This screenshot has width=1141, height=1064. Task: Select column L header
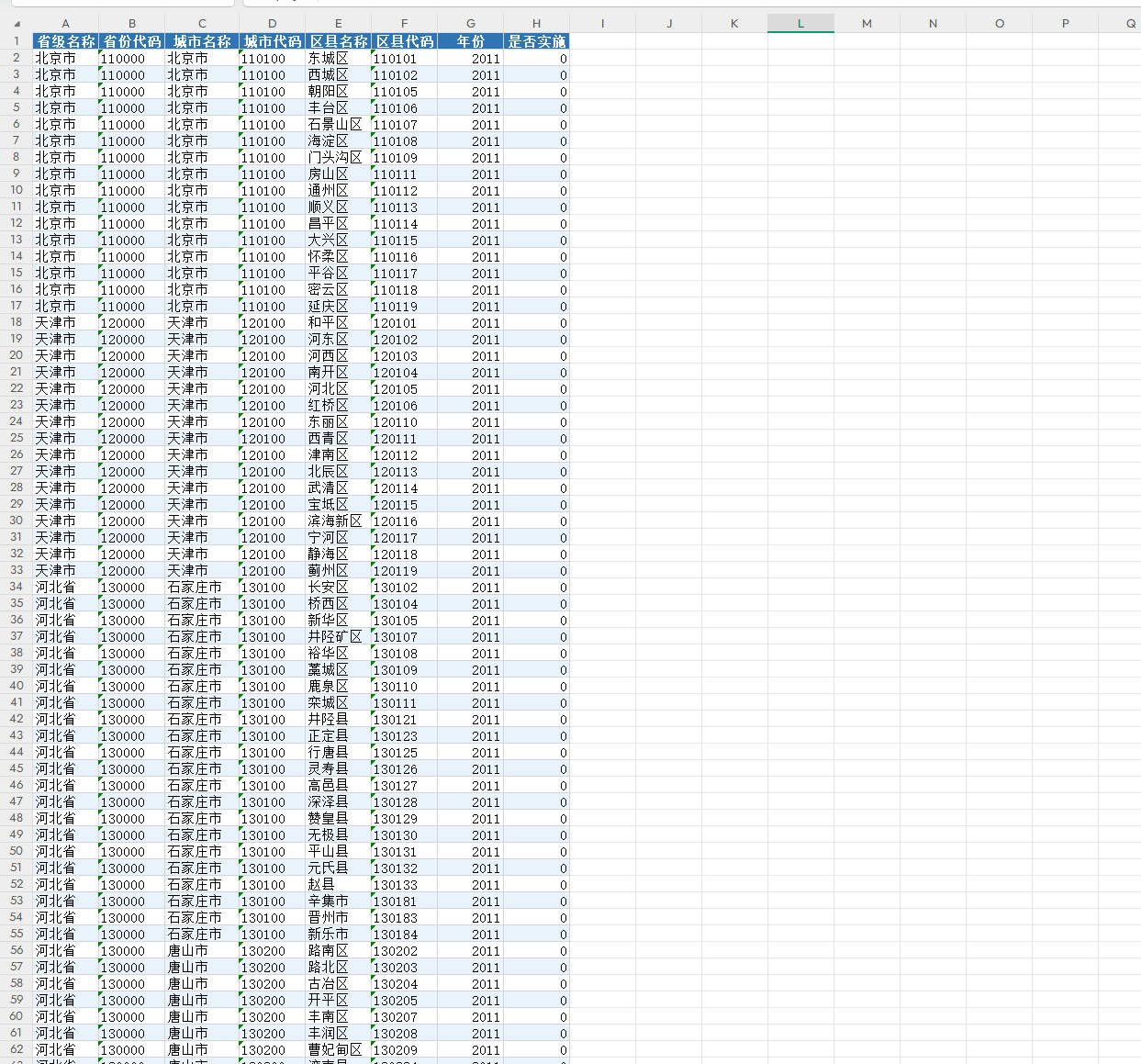(800, 24)
